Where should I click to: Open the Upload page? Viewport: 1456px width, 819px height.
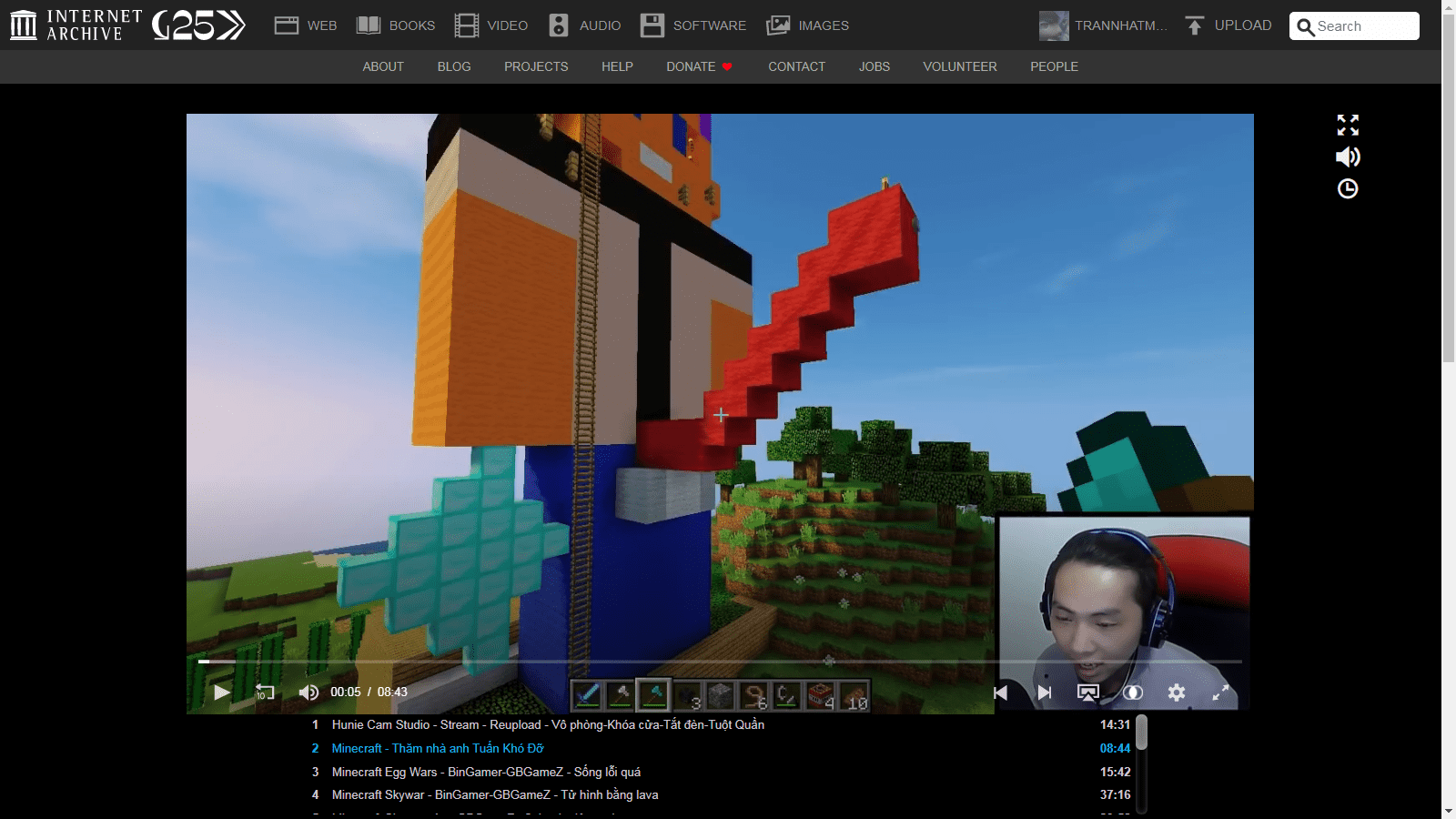pyautogui.click(x=1228, y=25)
